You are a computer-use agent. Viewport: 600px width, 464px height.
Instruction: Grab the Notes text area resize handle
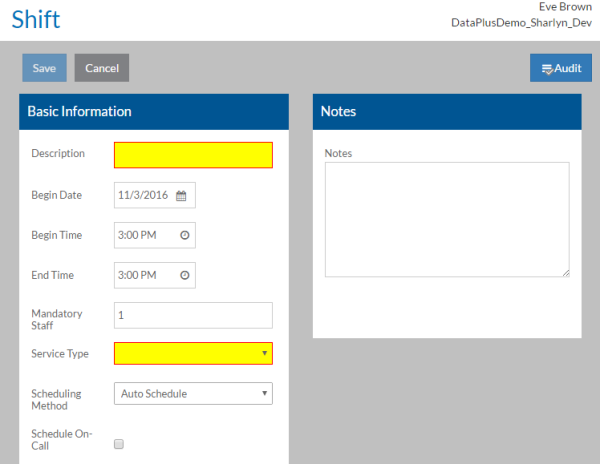565,272
